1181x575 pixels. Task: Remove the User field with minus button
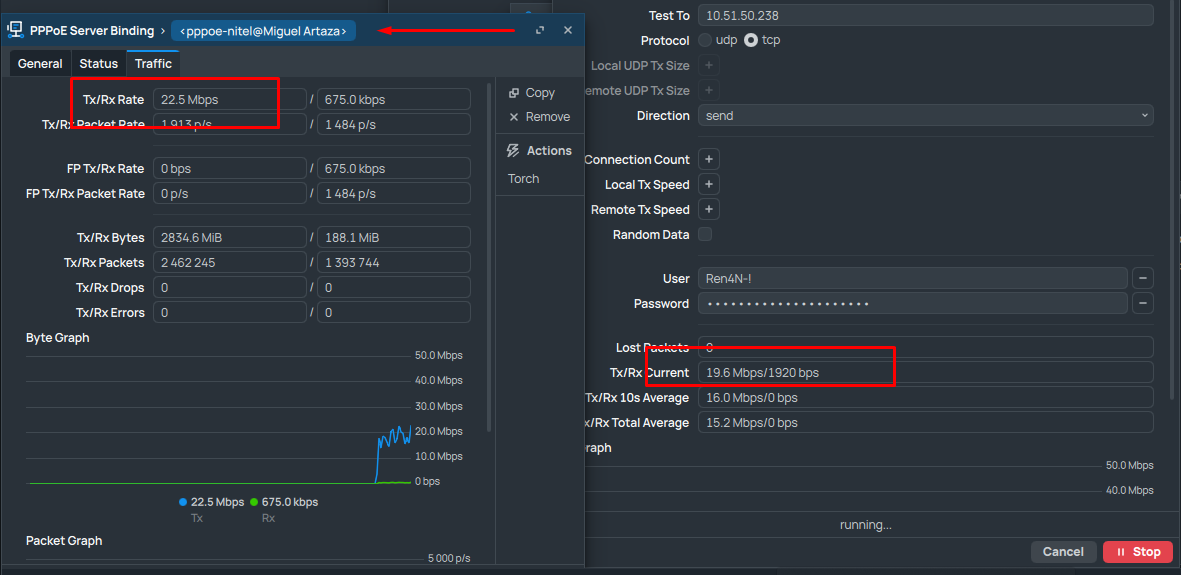(1142, 279)
